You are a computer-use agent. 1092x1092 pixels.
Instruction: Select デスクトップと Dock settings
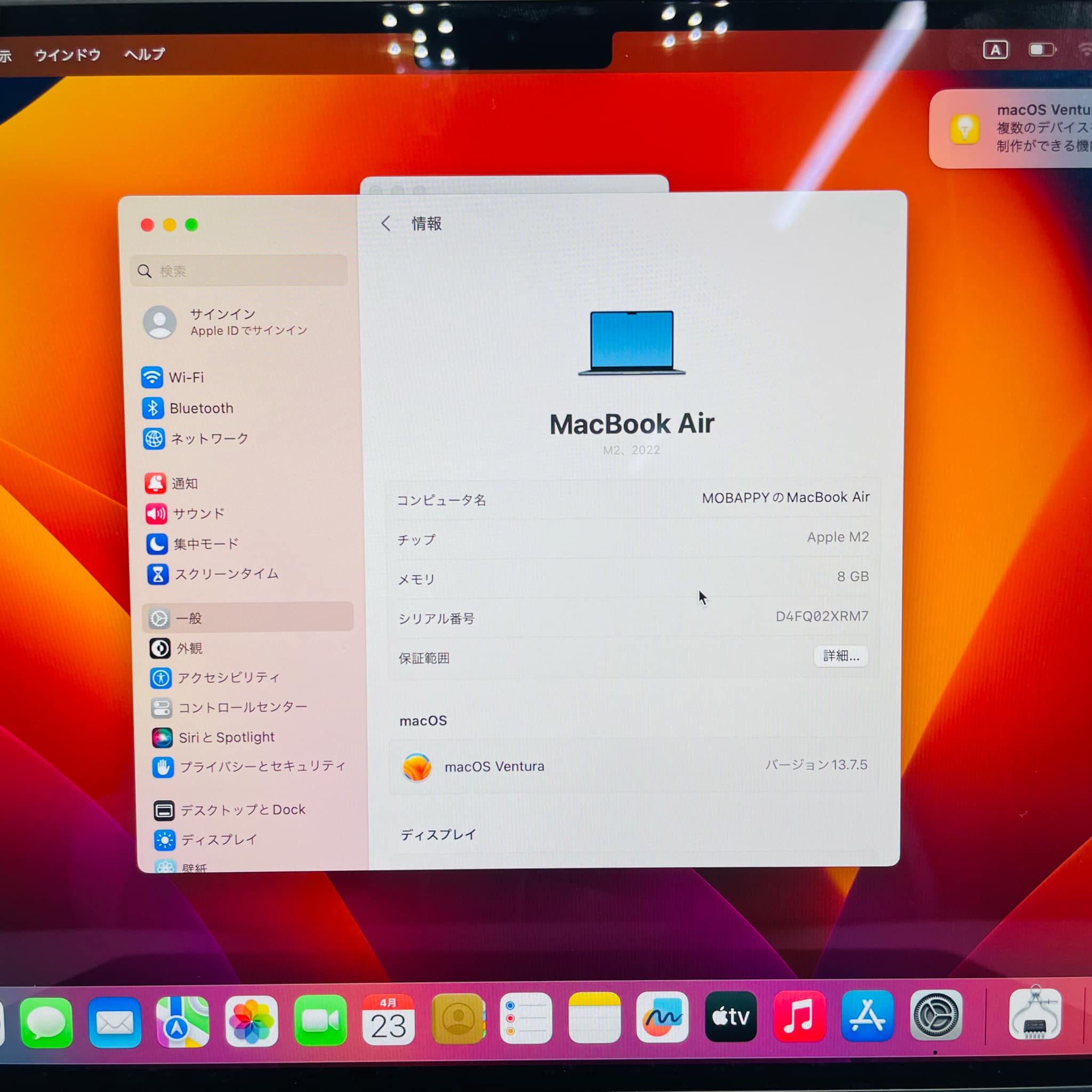tap(242, 809)
